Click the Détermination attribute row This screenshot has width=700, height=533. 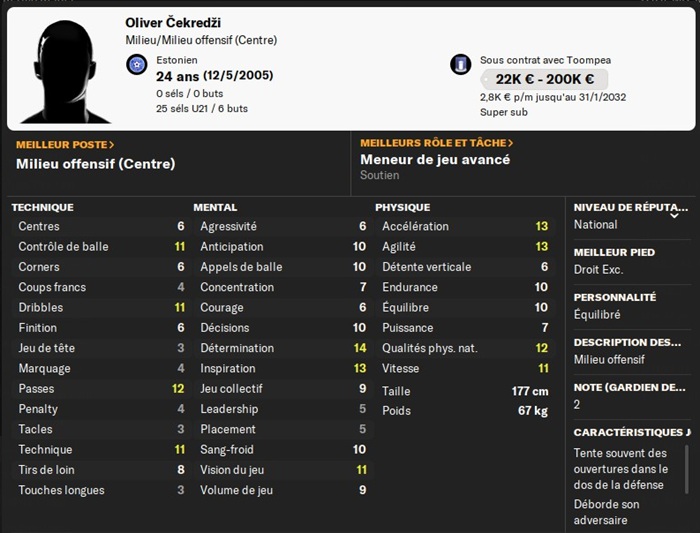point(283,348)
